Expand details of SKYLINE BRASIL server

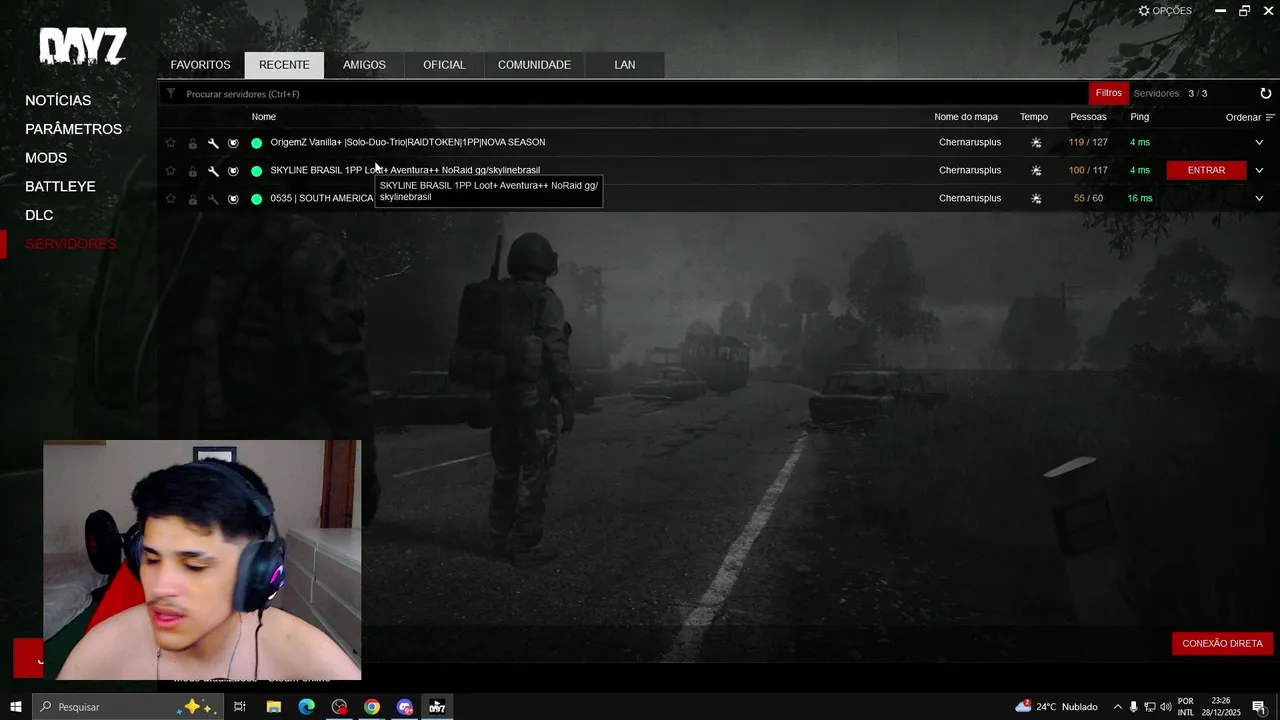tap(1259, 170)
